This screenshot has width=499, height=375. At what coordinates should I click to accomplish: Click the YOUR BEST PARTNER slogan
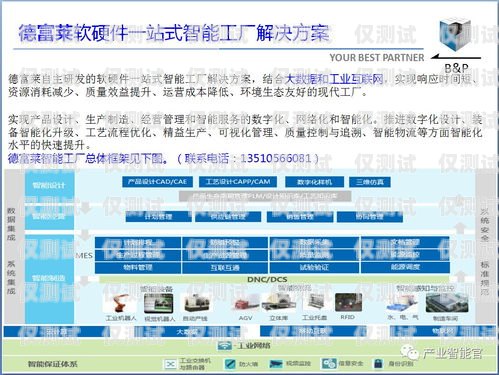coord(377,58)
